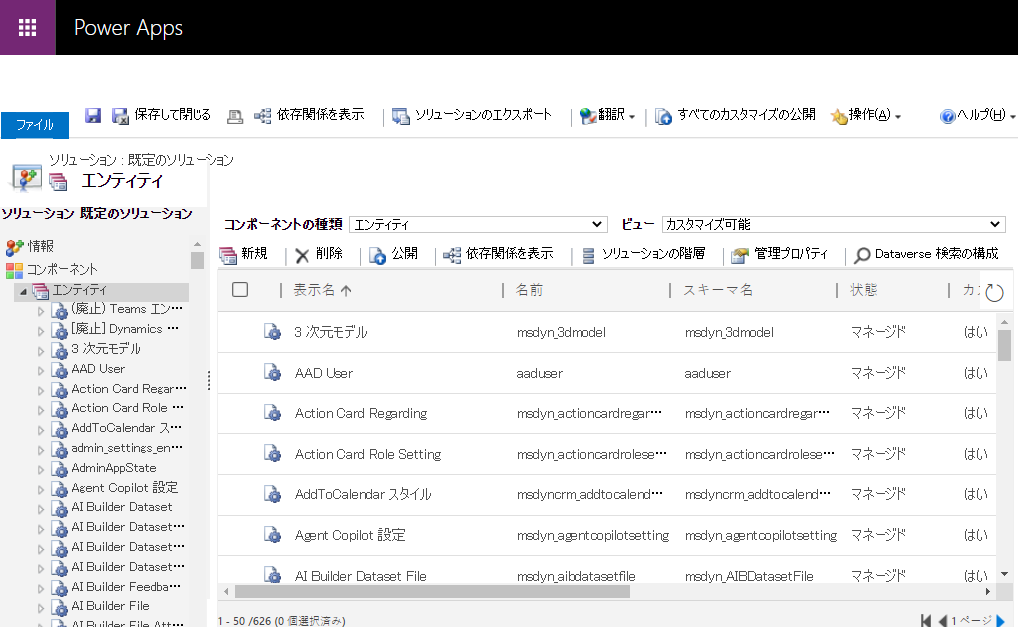Click the ヘルプ help icon
1018x627 pixels.
coord(946,115)
